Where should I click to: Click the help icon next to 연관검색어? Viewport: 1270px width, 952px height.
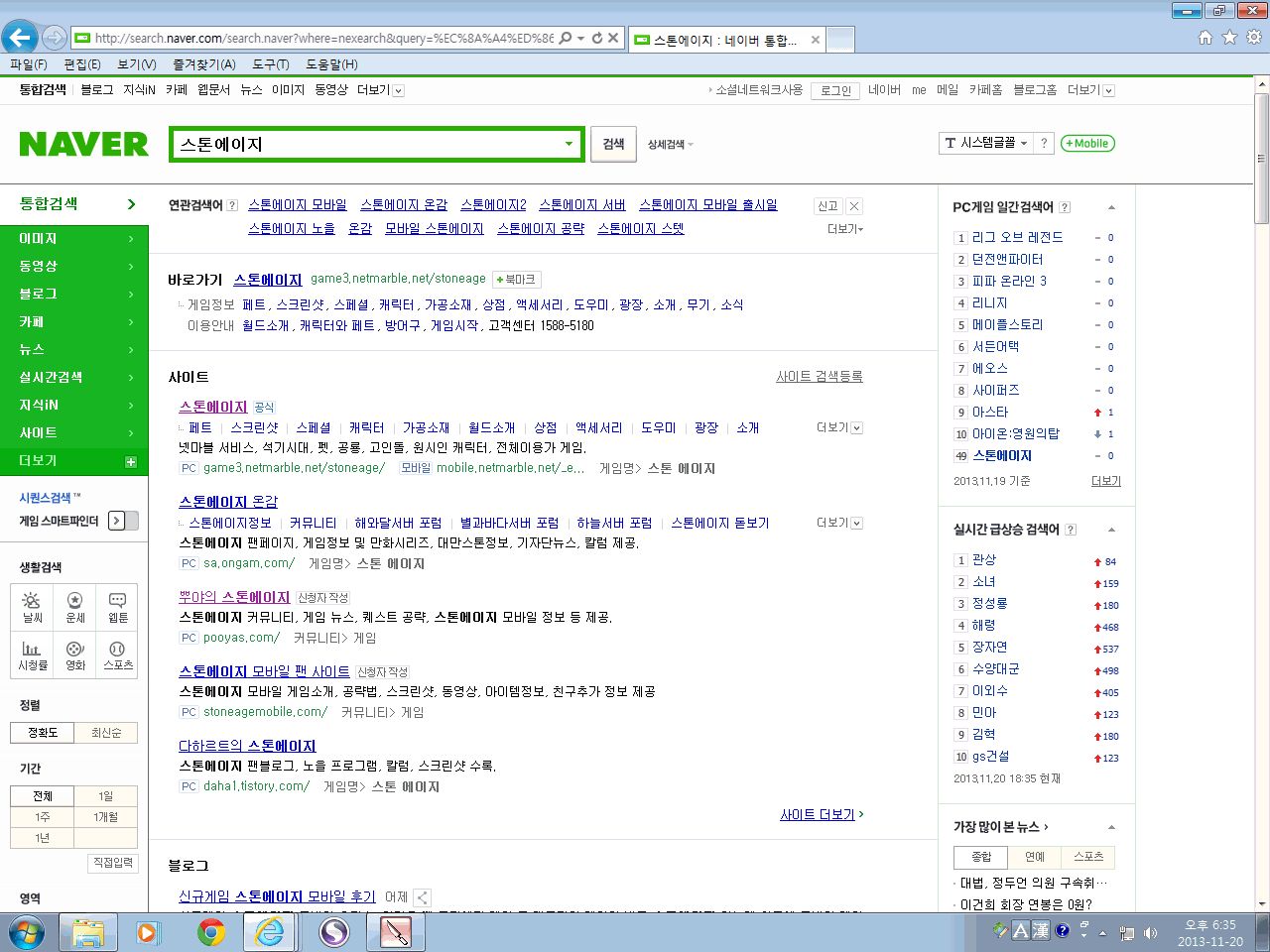[x=232, y=205]
